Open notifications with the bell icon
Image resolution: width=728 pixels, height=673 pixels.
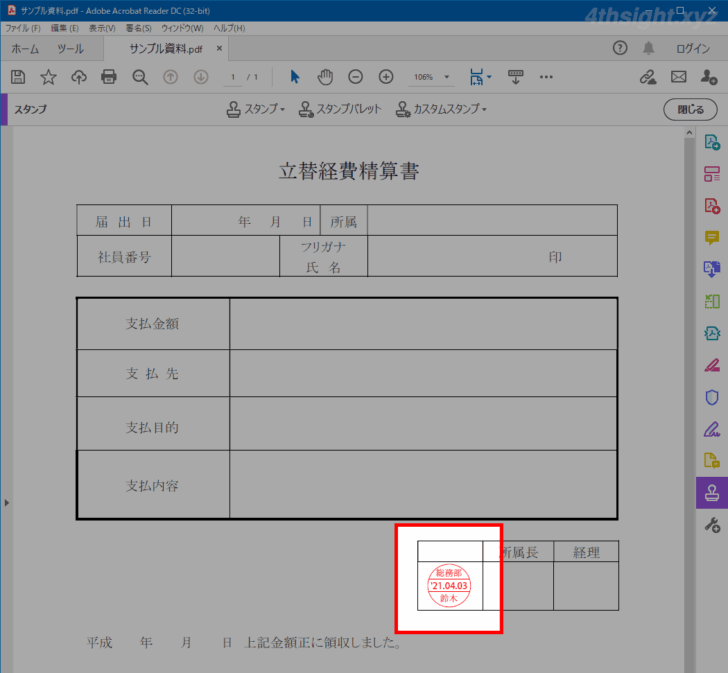[649, 48]
